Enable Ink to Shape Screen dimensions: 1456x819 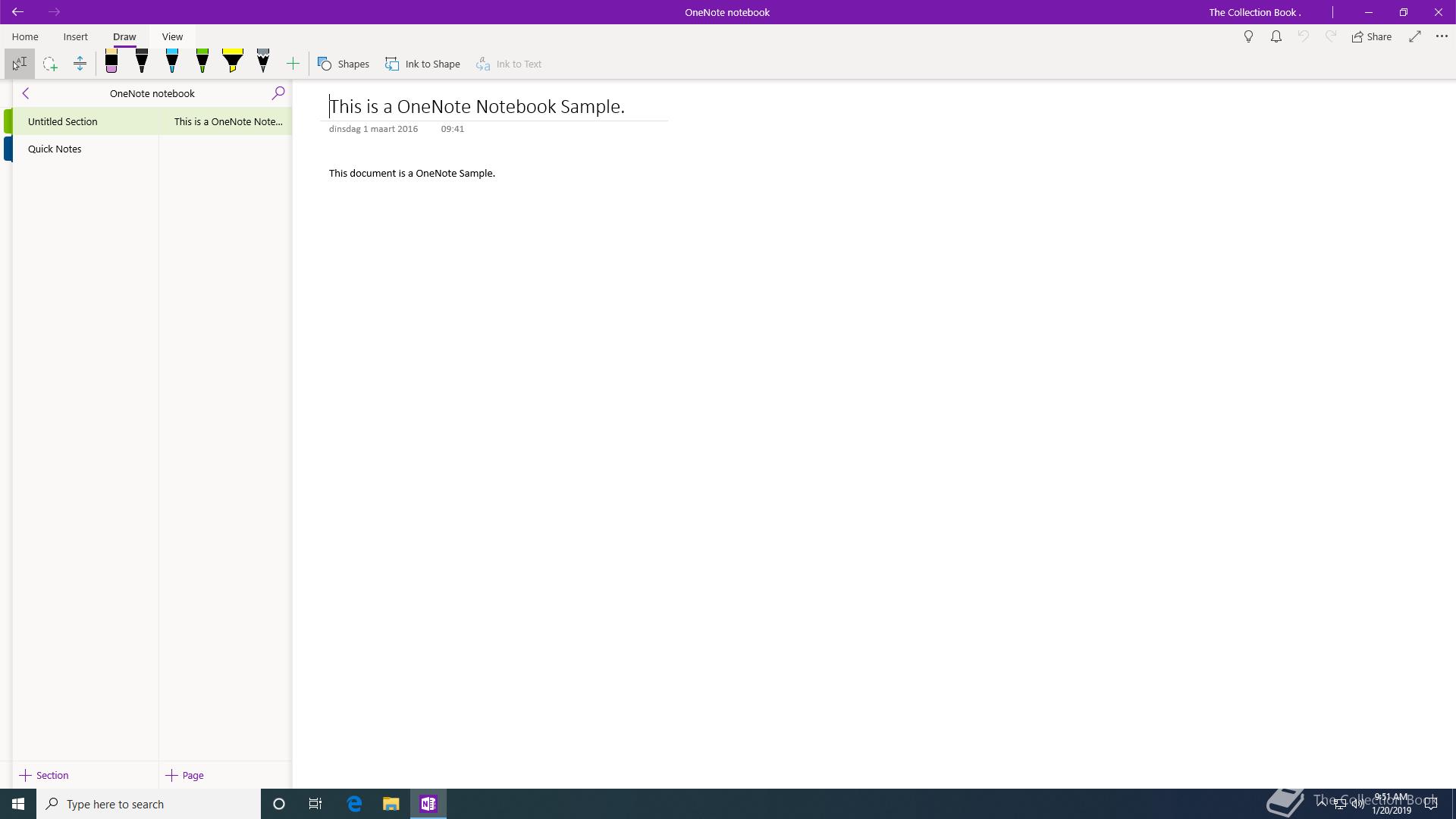tap(422, 64)
